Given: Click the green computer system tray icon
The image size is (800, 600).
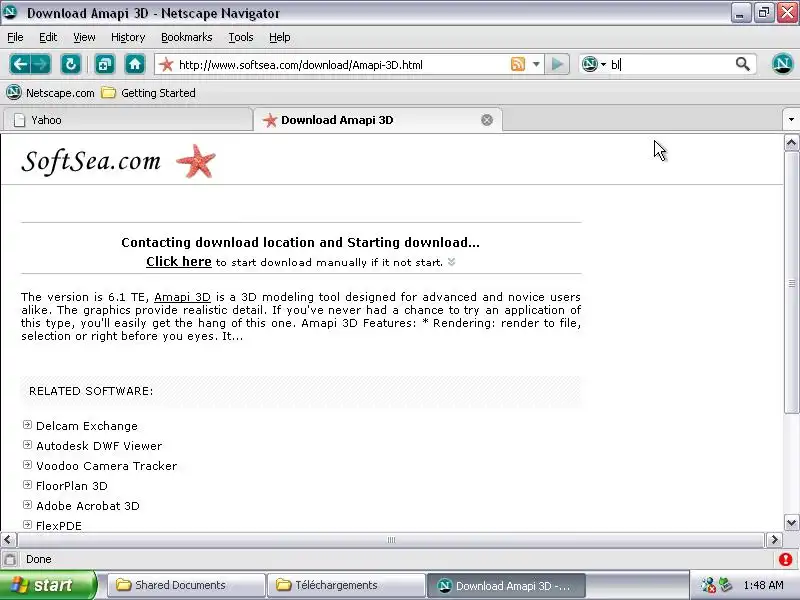Looking at the screenshot, I should pyautogui.click(x=725, y=585).
